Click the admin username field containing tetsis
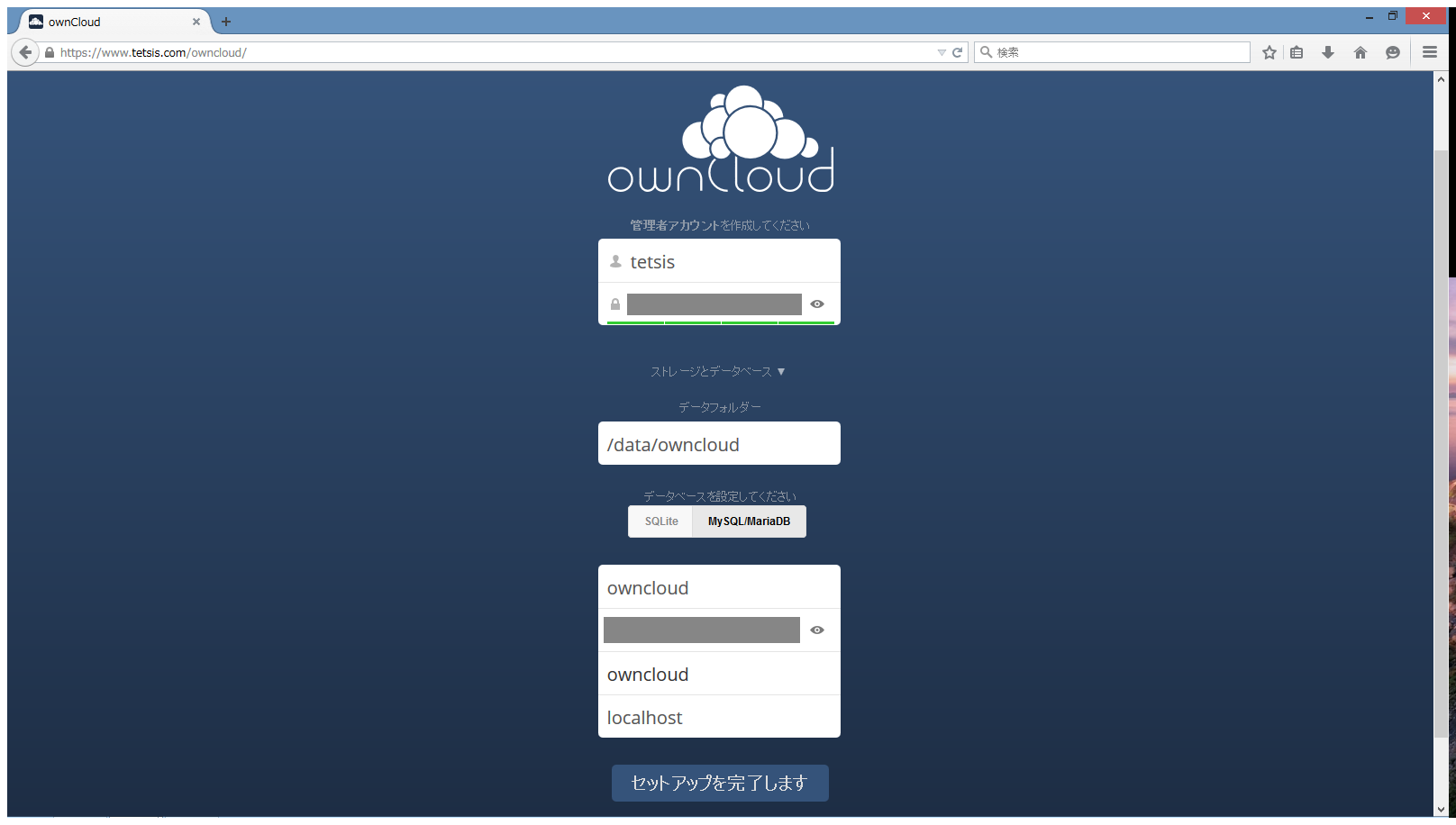Screen dimensions: 1456x825 tap(730, 262)
